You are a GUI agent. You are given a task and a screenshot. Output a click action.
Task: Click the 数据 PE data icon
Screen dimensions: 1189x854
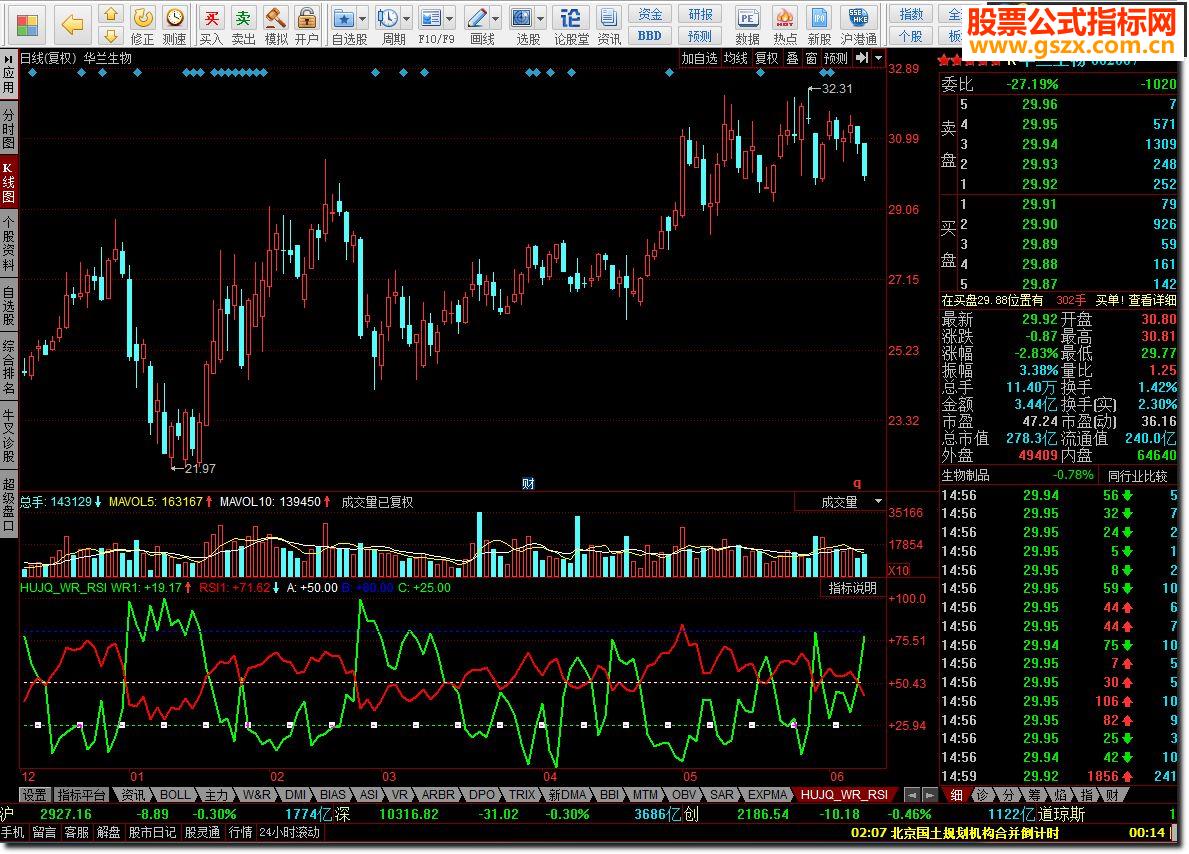pos(748,25)
